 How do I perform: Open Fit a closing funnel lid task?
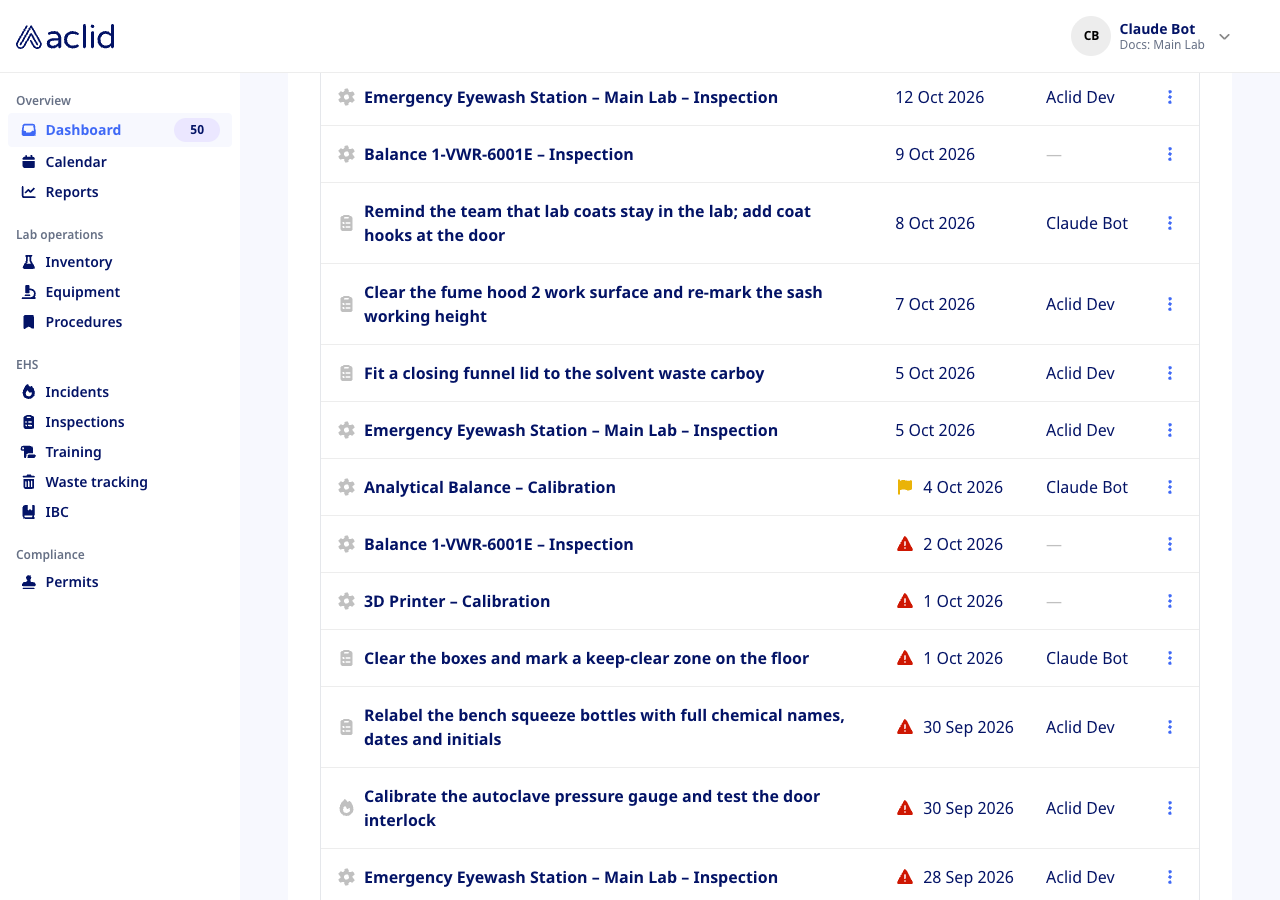point(564,373)
